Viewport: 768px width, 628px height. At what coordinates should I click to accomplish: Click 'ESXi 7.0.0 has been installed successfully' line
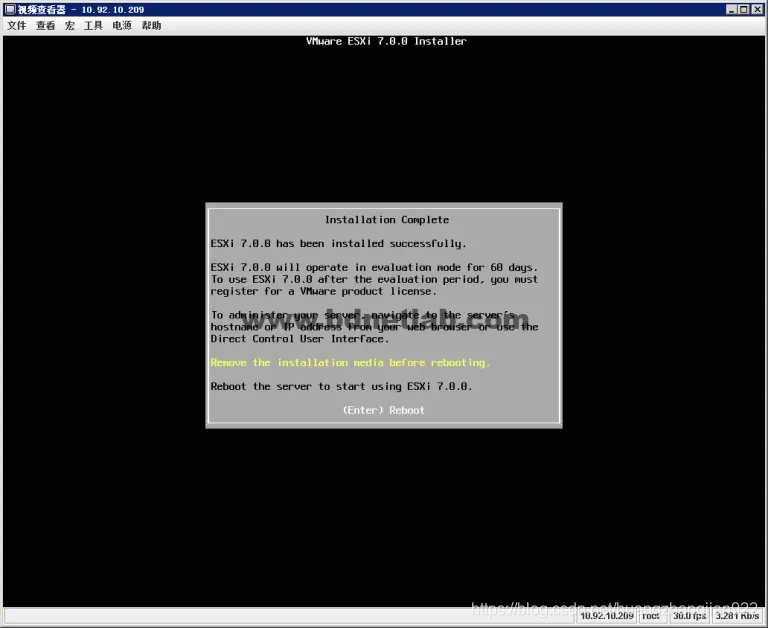(338, 243)
